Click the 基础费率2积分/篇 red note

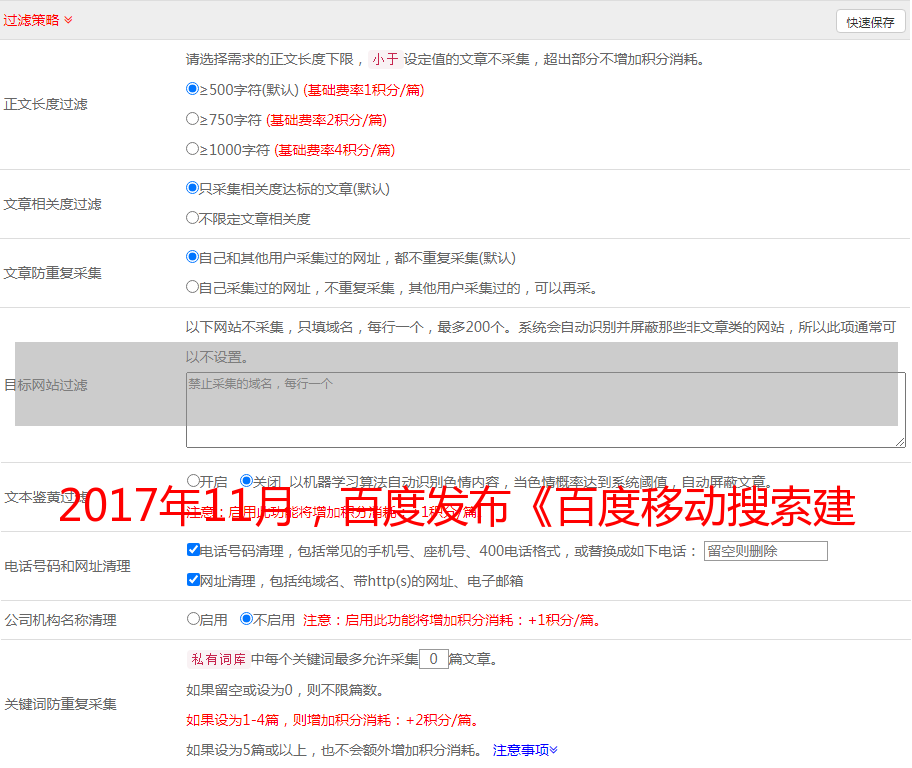pos(326,120)
